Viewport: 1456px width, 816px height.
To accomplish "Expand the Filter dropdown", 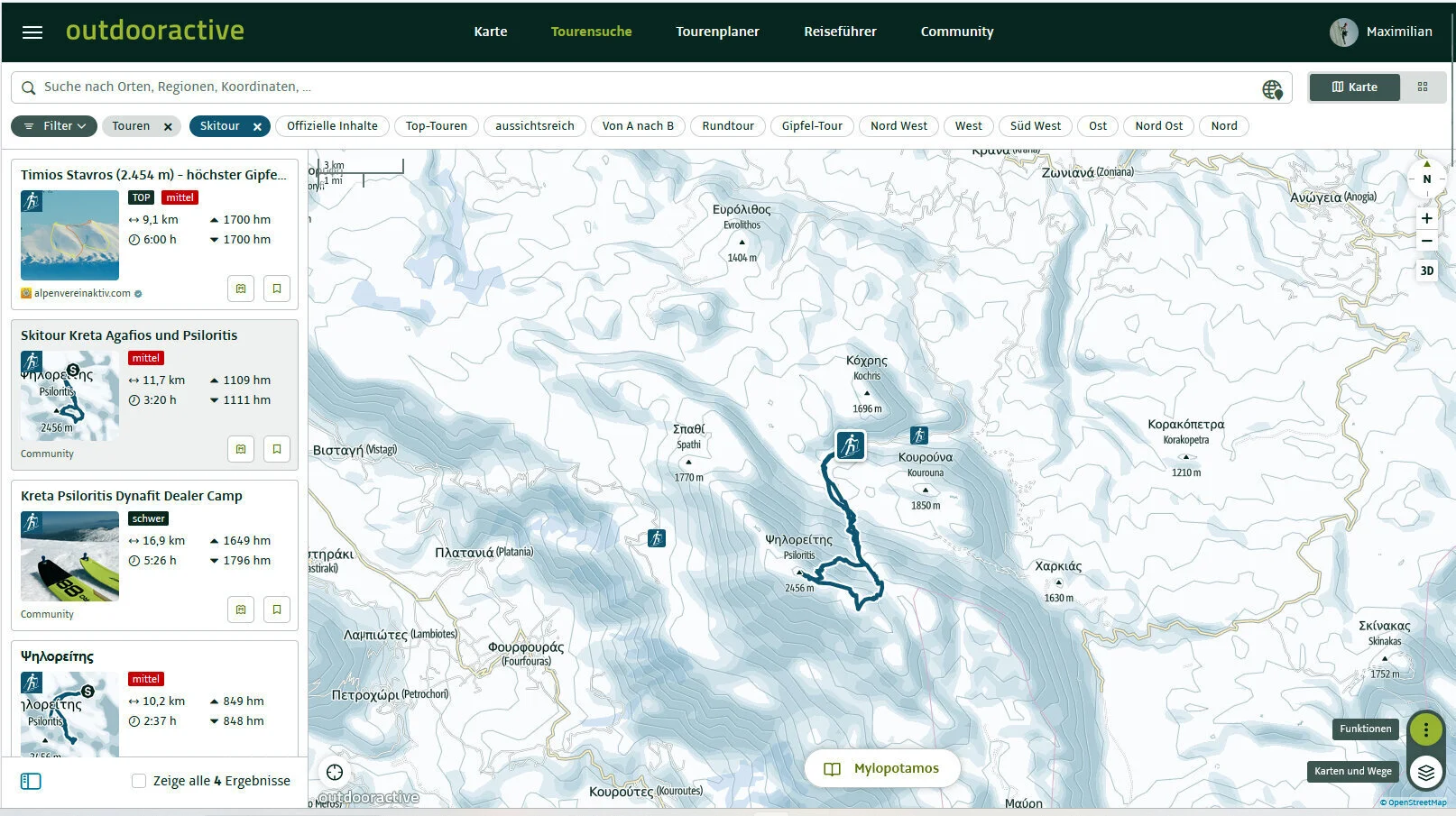I will (54, 126).
